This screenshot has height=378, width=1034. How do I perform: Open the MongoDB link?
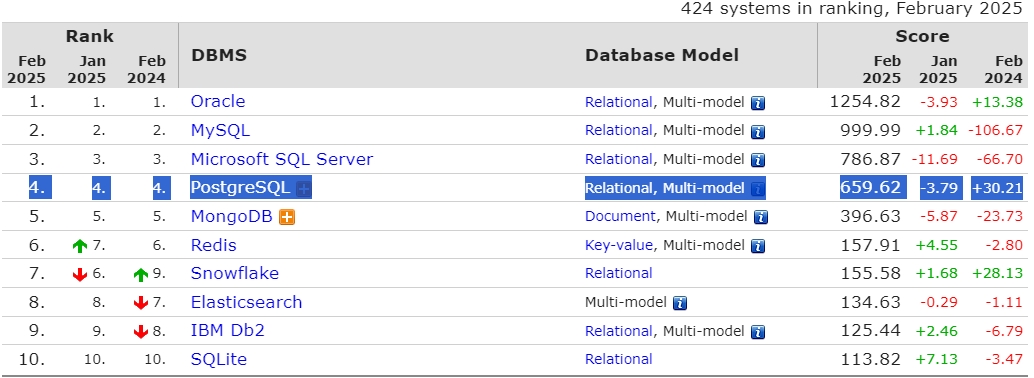pyautogui.click(x=231, y=216)
